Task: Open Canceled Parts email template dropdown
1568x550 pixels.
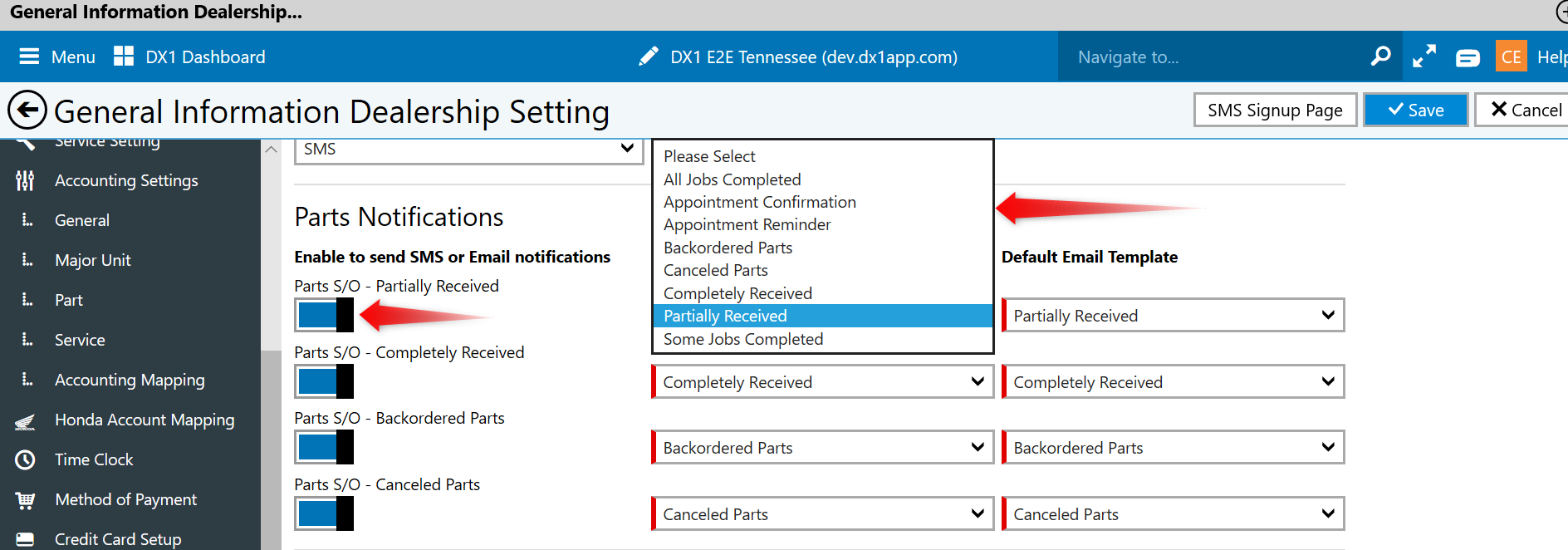Action: (1174, 514)
